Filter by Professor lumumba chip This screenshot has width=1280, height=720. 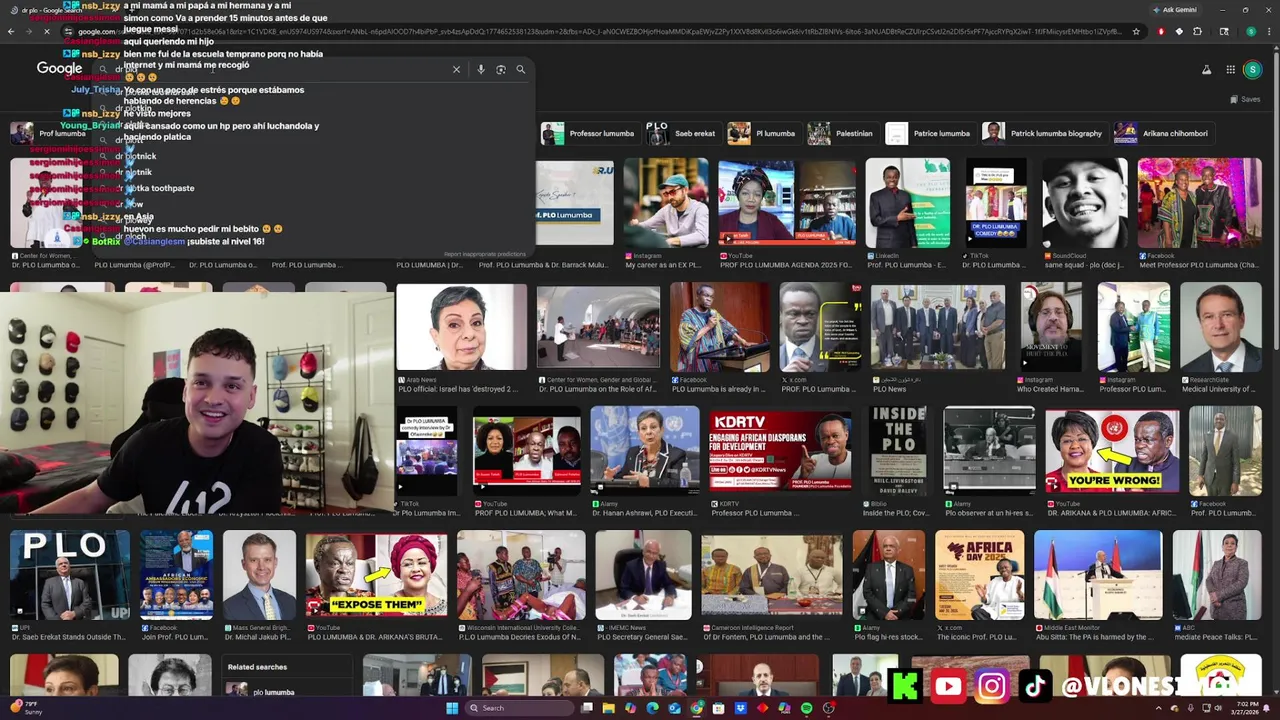588,133
